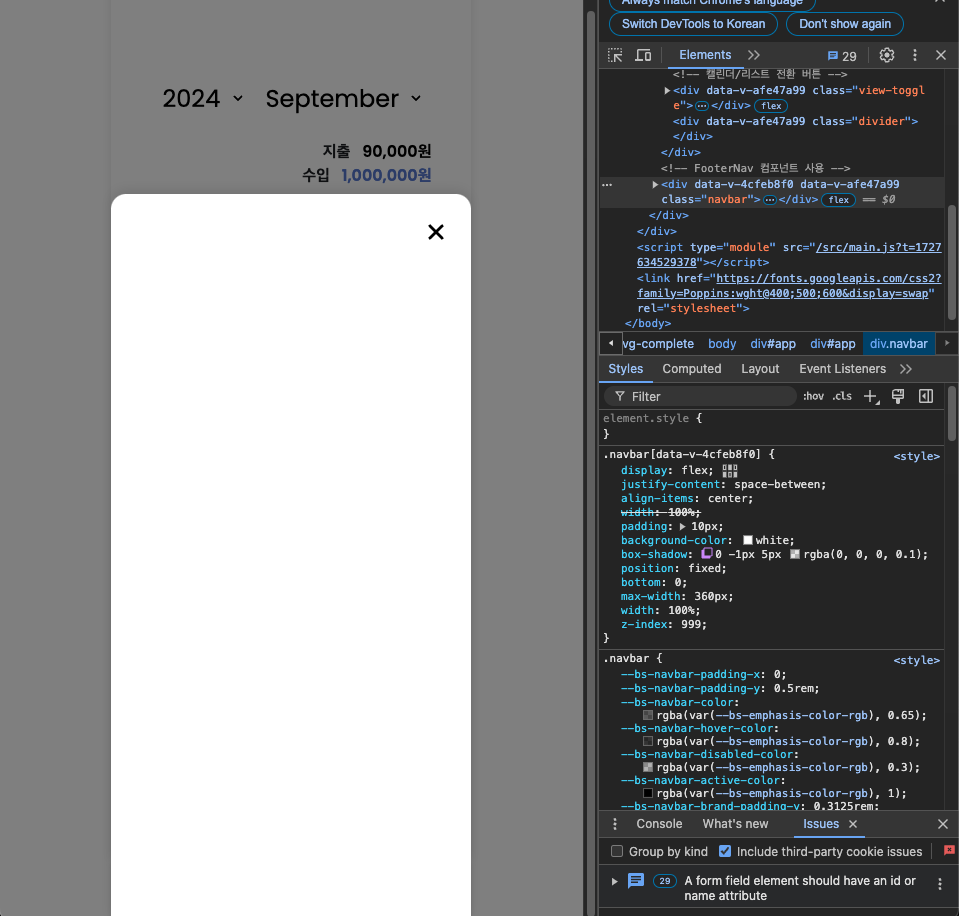
Task: Open DevTools settings gear
Action: pos(886,55)
